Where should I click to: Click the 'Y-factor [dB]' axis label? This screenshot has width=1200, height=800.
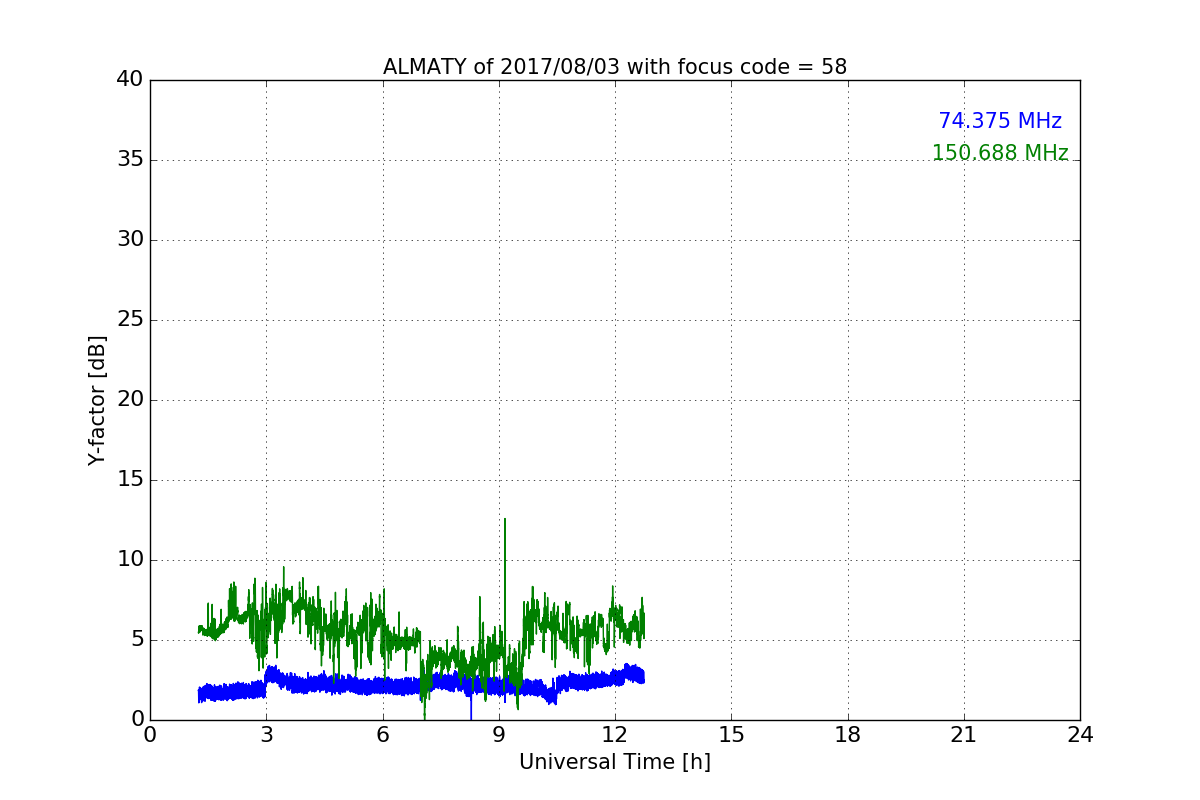[x=97, y=400]
